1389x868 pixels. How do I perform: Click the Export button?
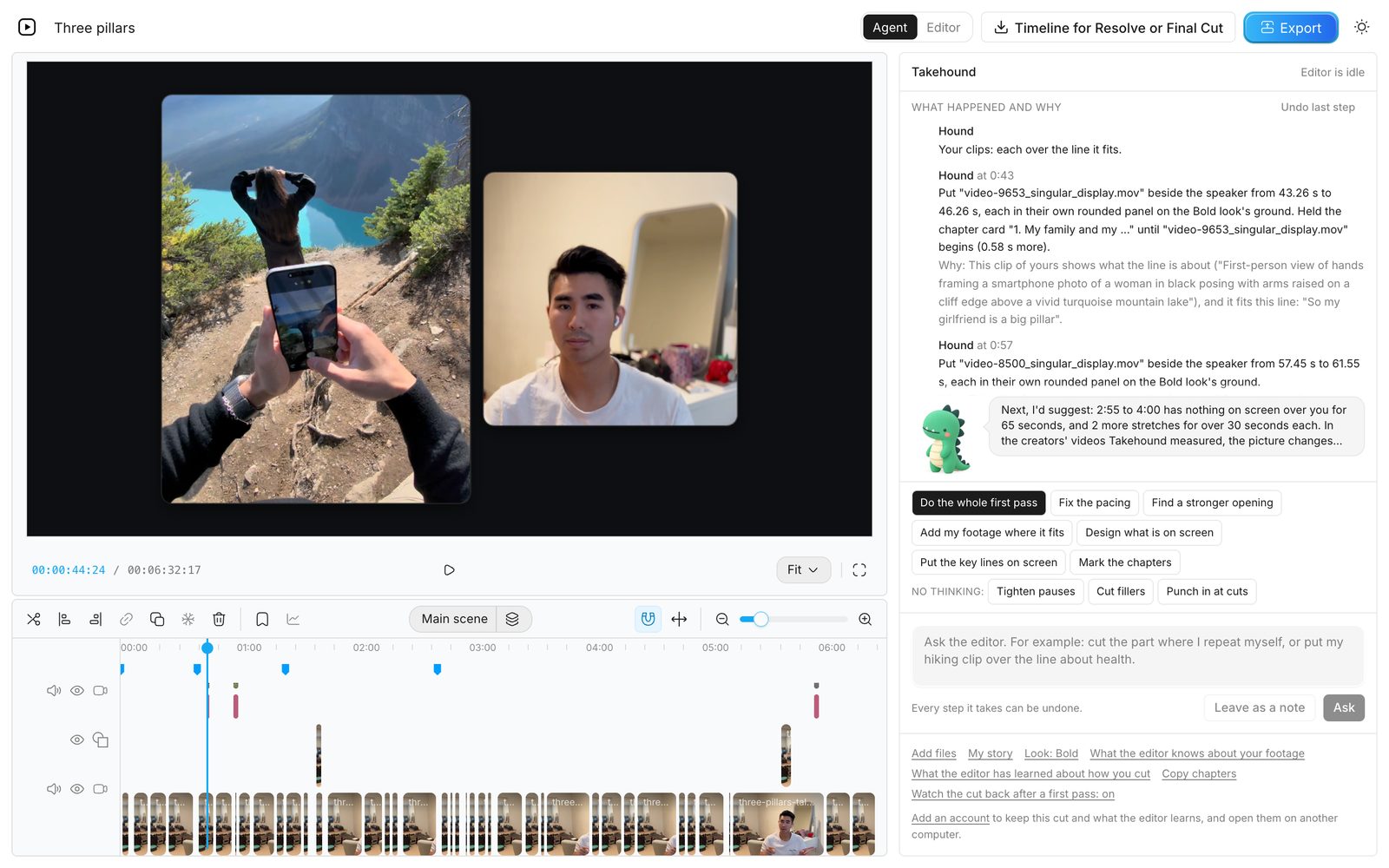pyautogui.click(x=1291, y=28)
